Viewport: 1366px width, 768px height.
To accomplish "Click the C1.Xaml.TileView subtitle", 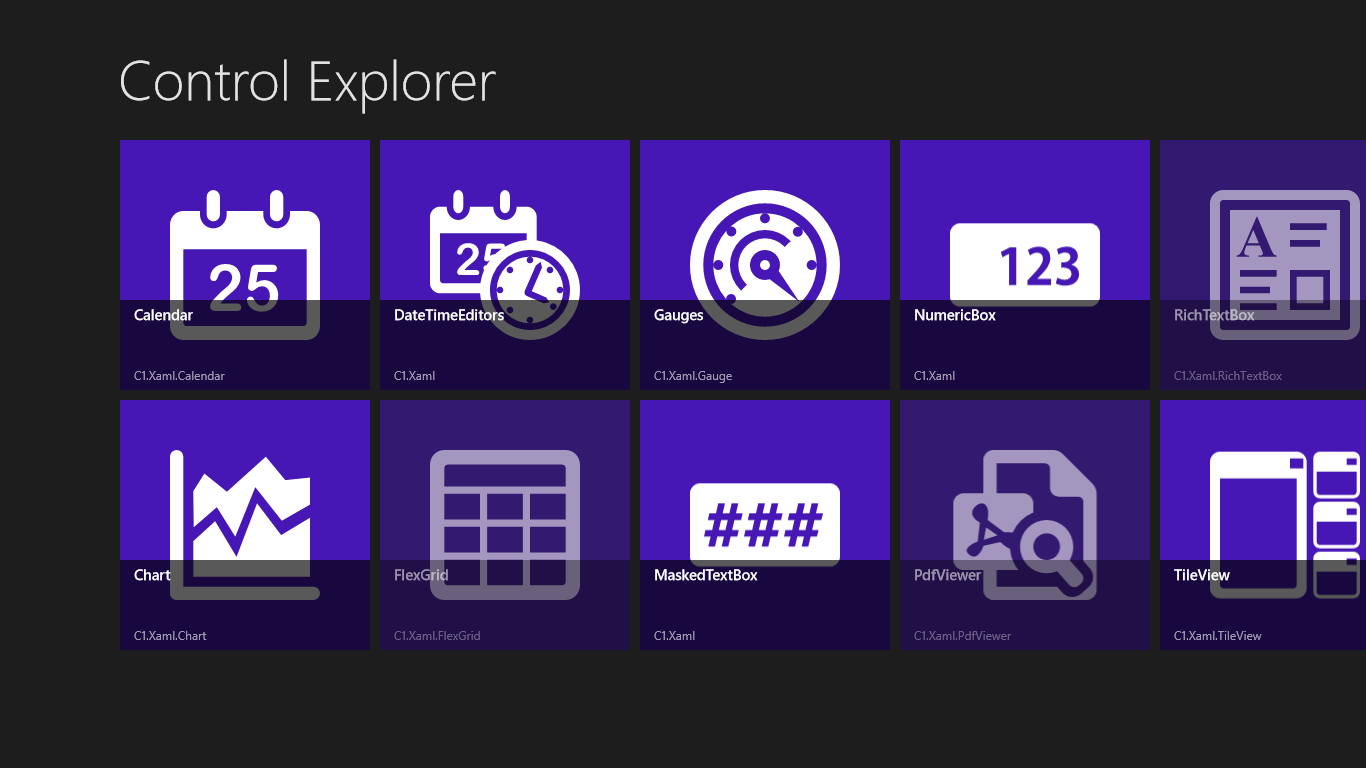I will pyautogui.click(x=1218, y=636).
